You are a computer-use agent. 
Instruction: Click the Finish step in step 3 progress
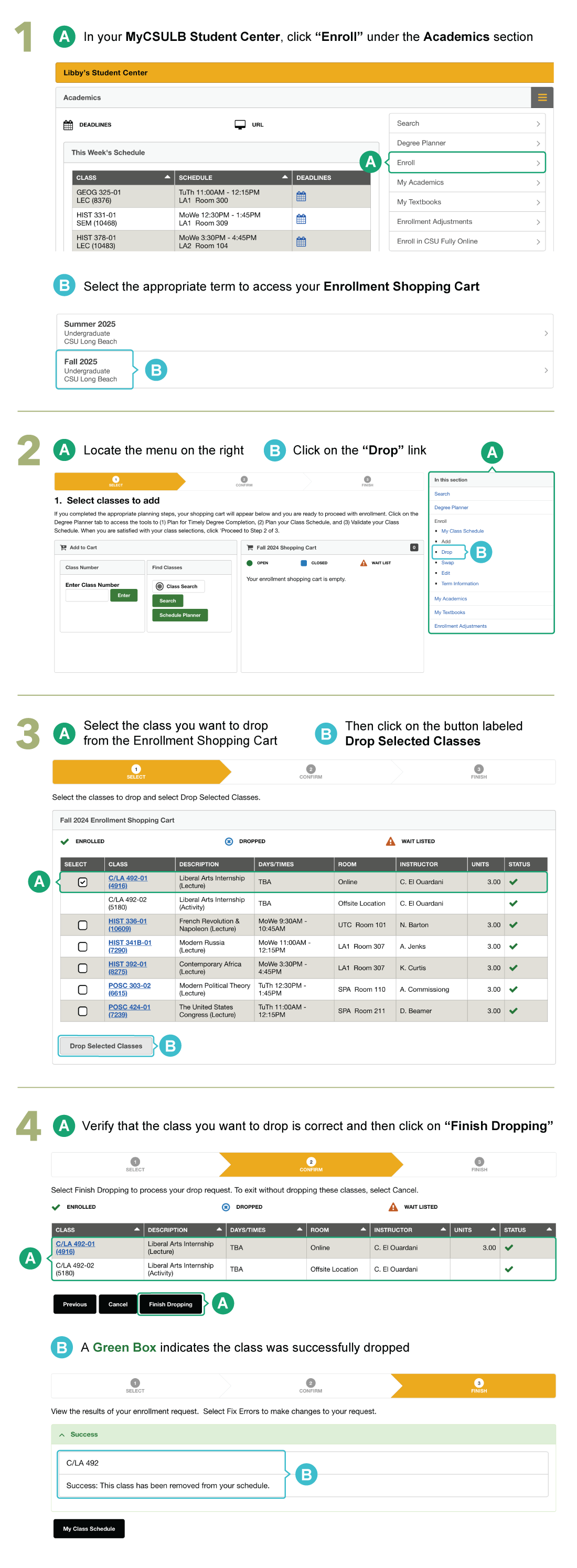tap(478, 772)
